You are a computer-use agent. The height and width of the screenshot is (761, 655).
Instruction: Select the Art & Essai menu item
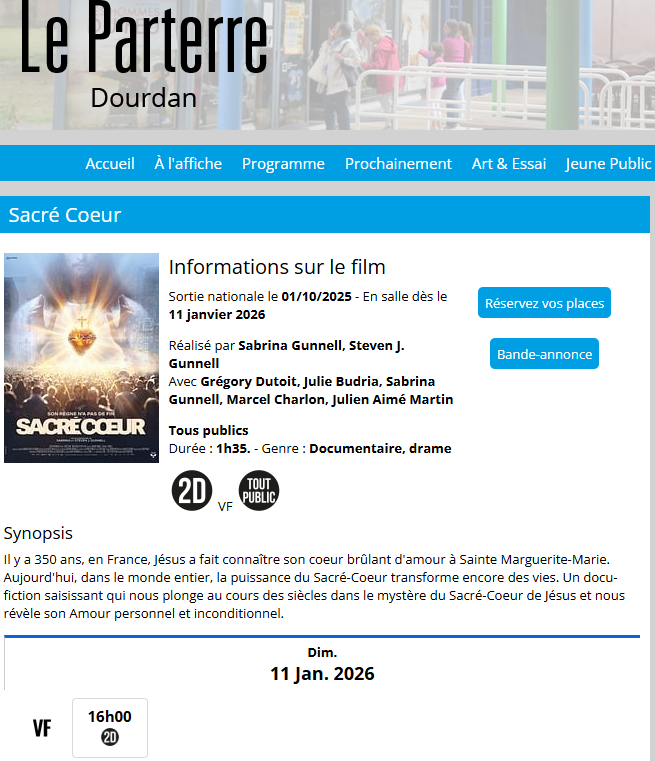coord(509,163)
